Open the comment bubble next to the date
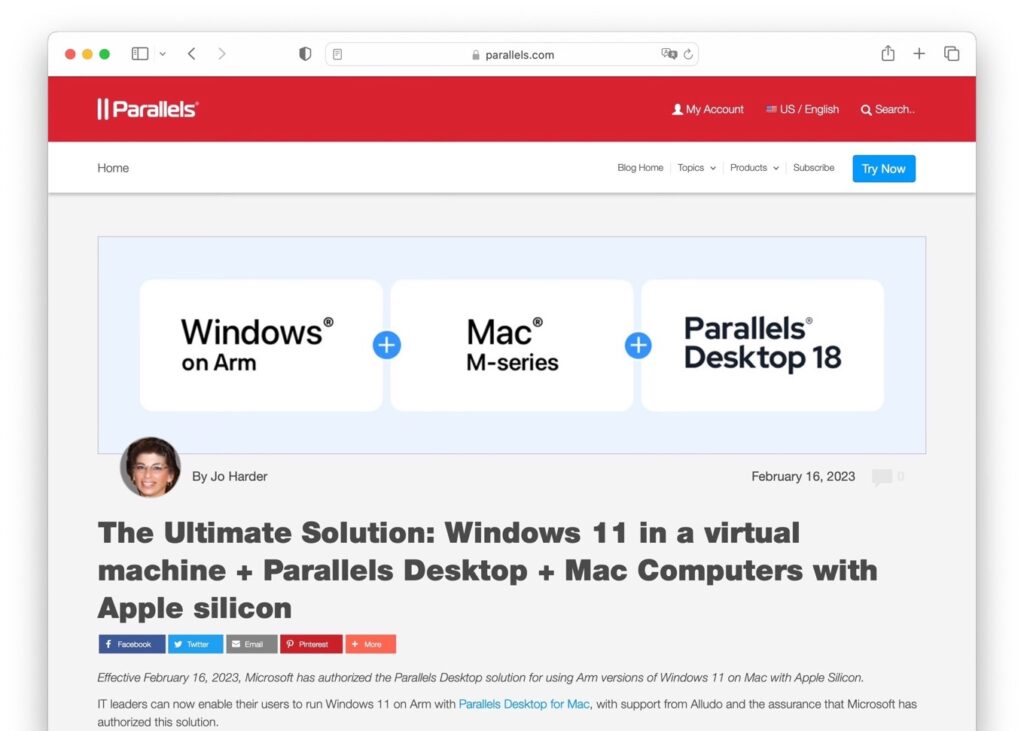Viewport: 1024px width, 731px height. click(x=884, y=477)
